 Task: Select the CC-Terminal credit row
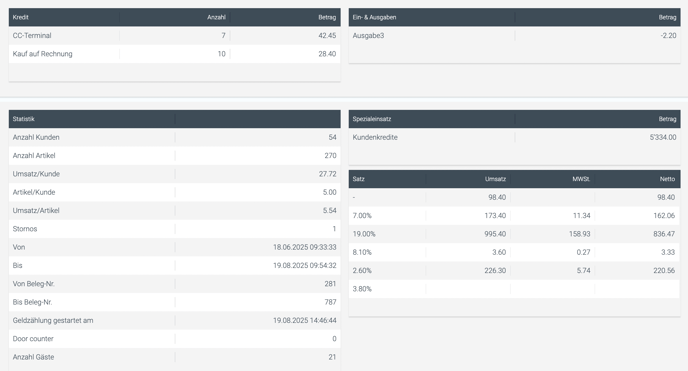[175, 36]
